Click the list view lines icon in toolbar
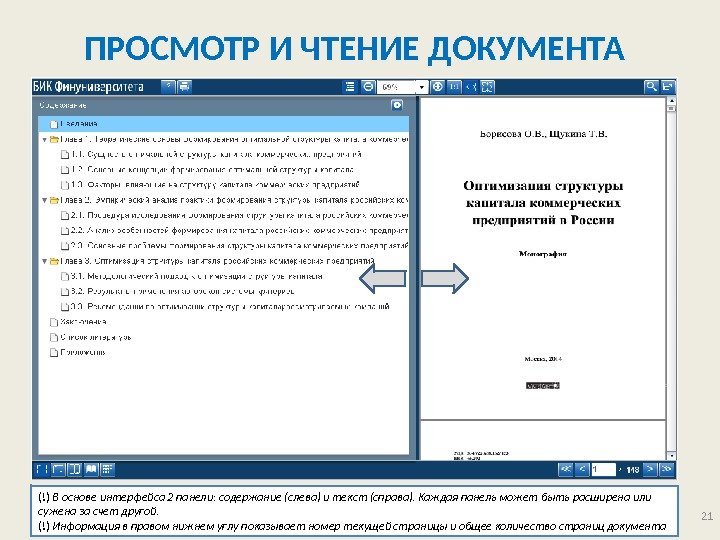The height and width of the screenshot is (540, 720). [x=349, y=86]
